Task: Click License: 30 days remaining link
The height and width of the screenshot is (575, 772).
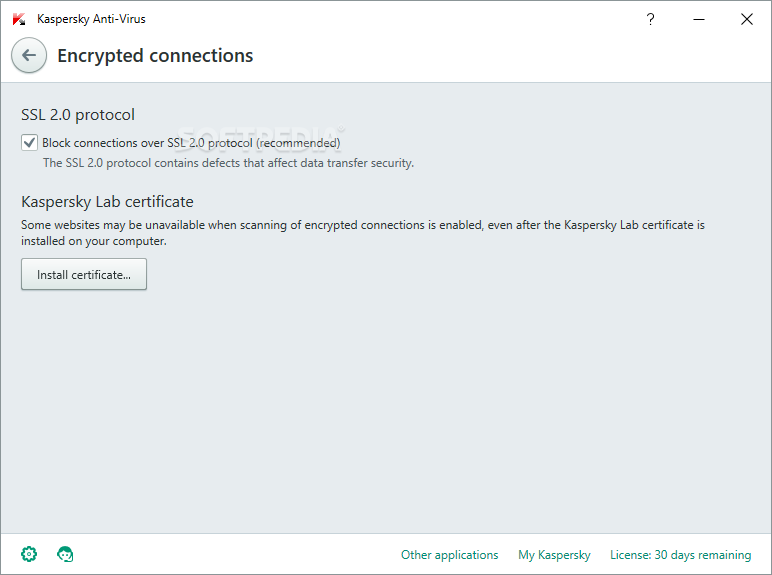Action: [x=680, y=555]
